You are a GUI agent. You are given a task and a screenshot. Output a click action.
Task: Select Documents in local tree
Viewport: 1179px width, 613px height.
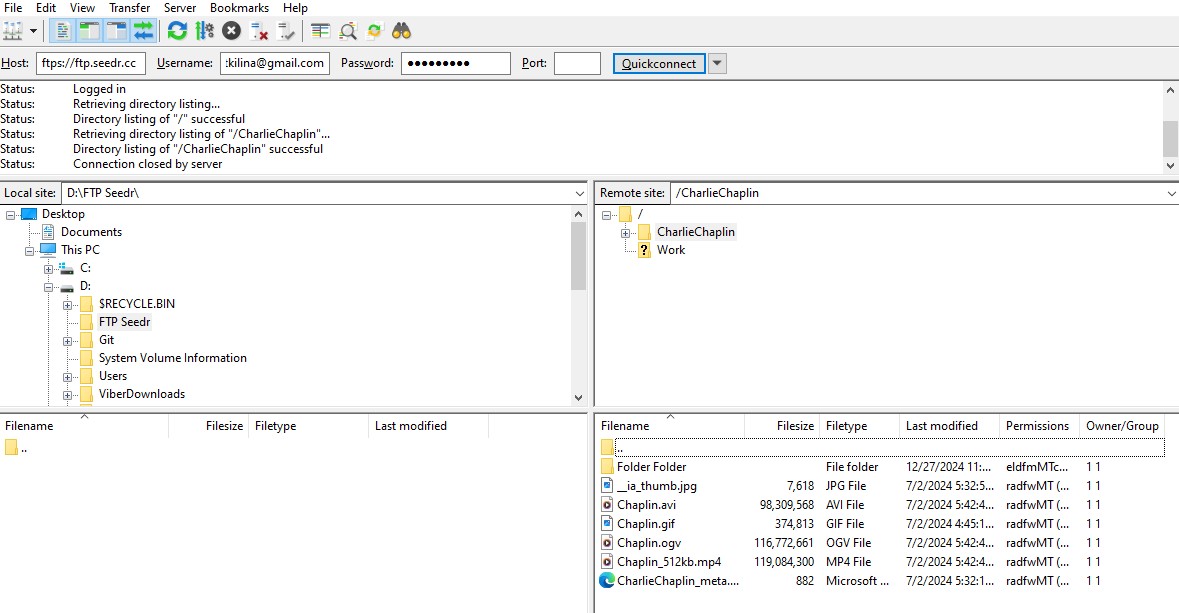pos(91,232)
